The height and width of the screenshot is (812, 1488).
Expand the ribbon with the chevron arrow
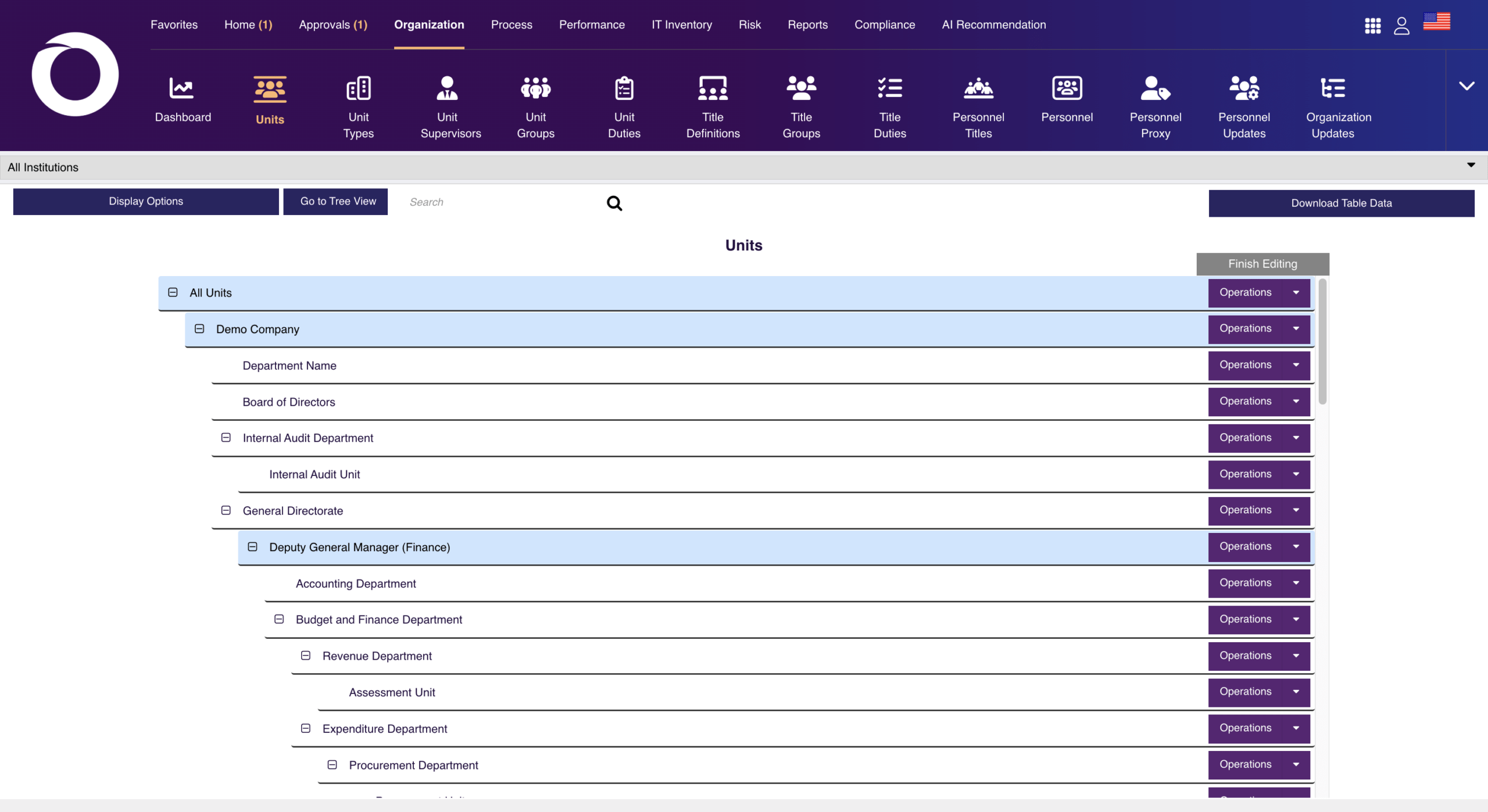[x=1466, y=86]
